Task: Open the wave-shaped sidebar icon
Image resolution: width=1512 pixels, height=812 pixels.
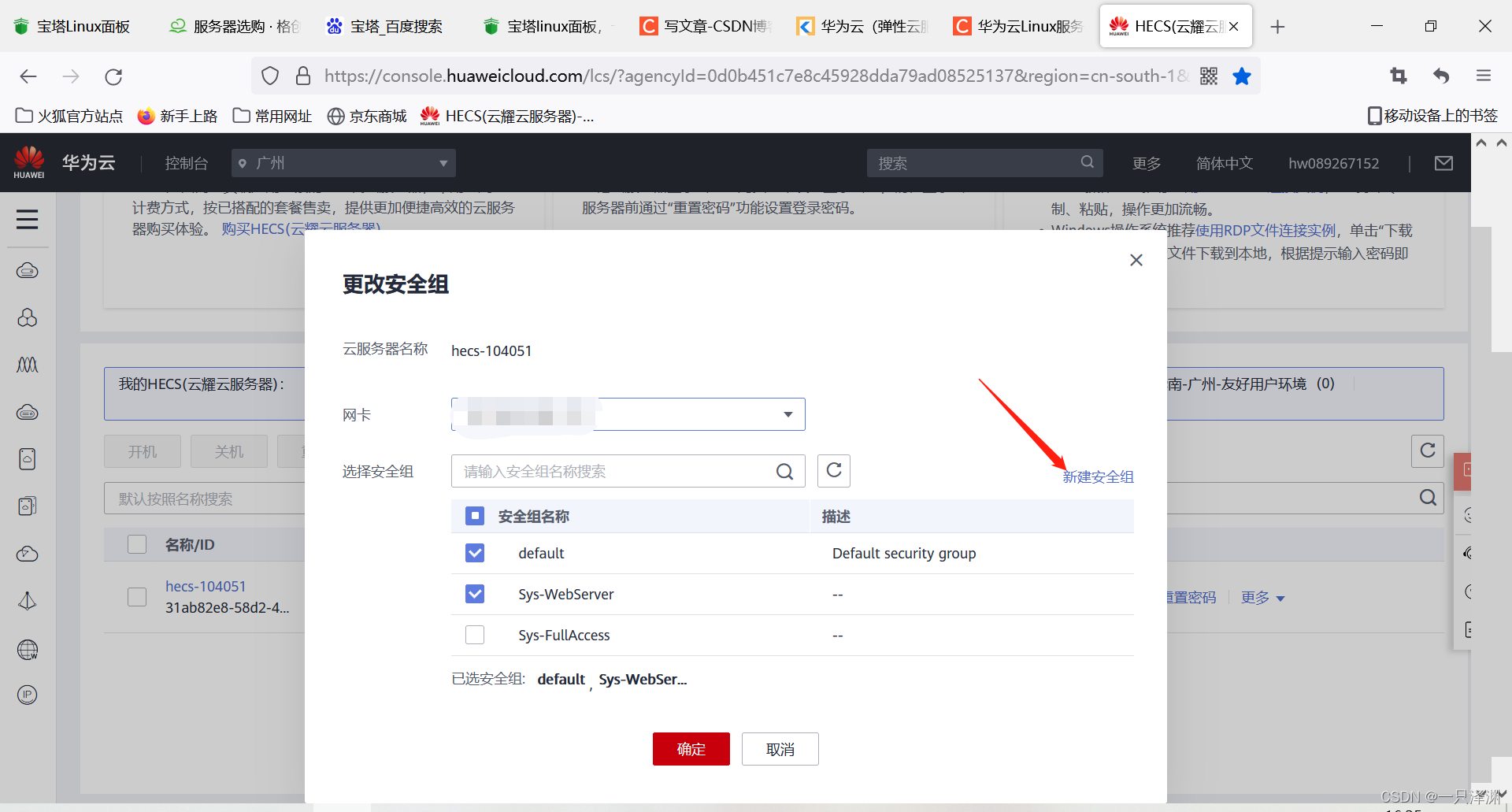Action: 28,365
